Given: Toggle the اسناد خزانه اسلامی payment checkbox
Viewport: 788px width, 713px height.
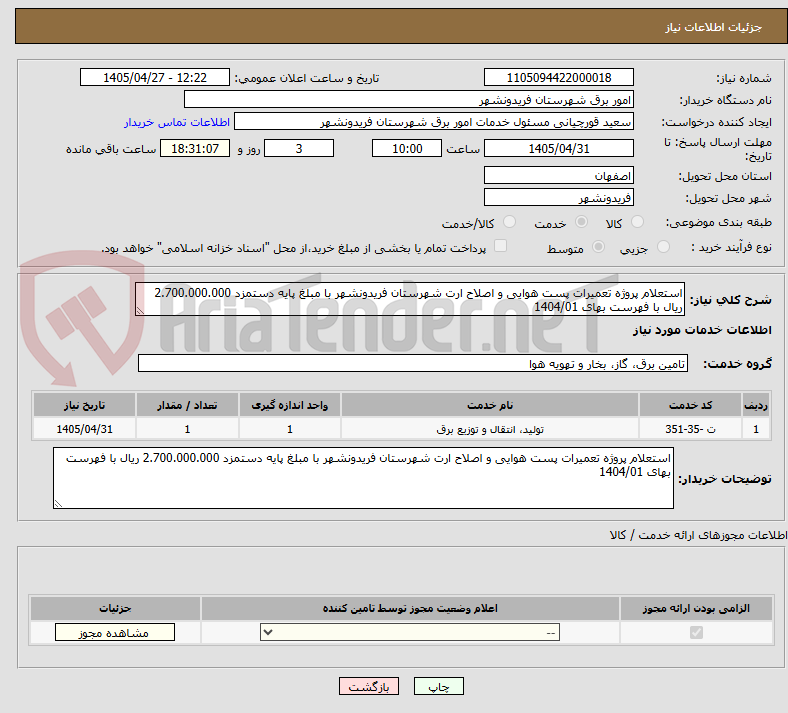Looking at the screenshot, I should pos(501,246).
